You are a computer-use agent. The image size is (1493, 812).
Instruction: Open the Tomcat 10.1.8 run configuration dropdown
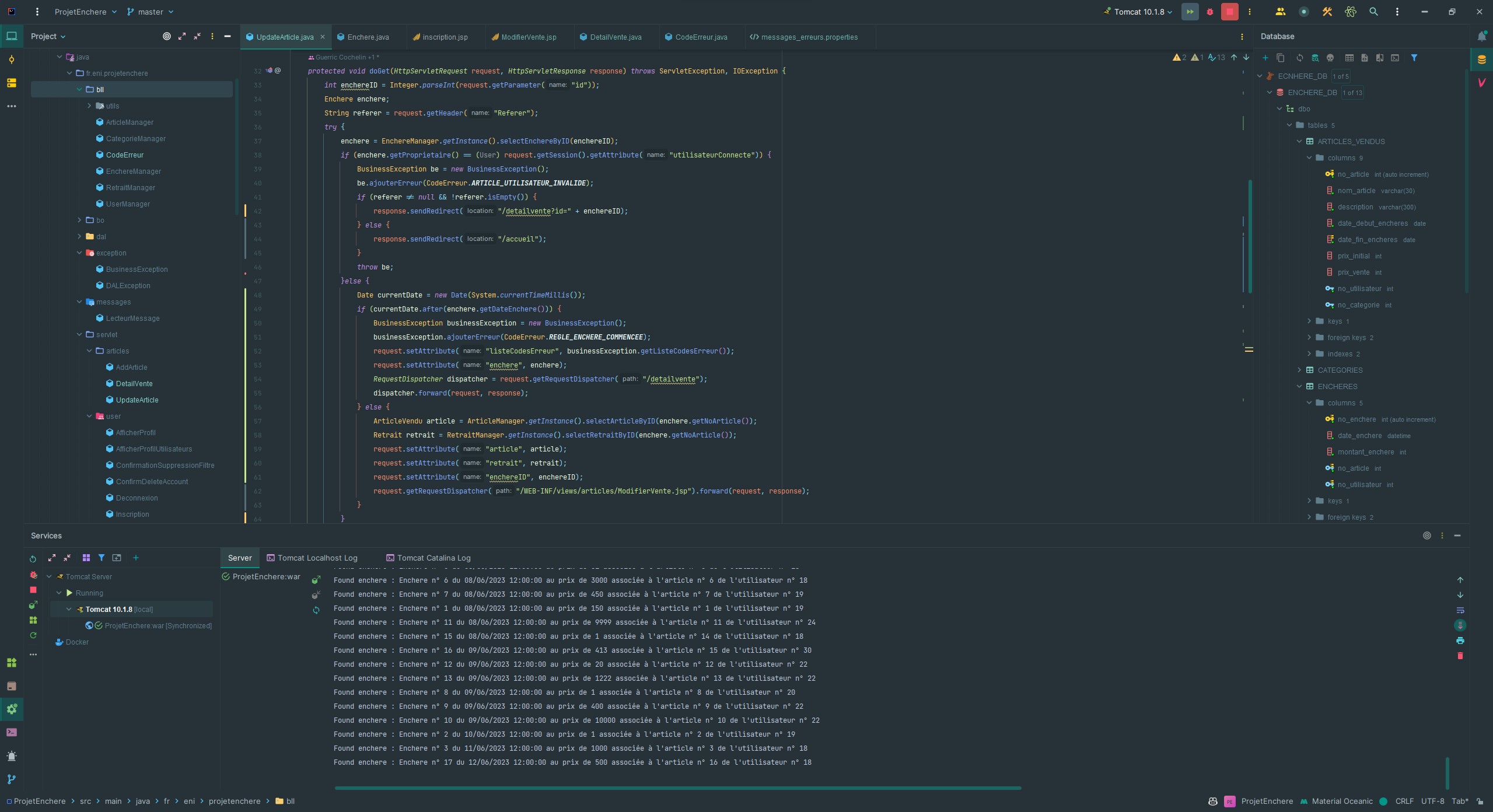coord(1138,12)
